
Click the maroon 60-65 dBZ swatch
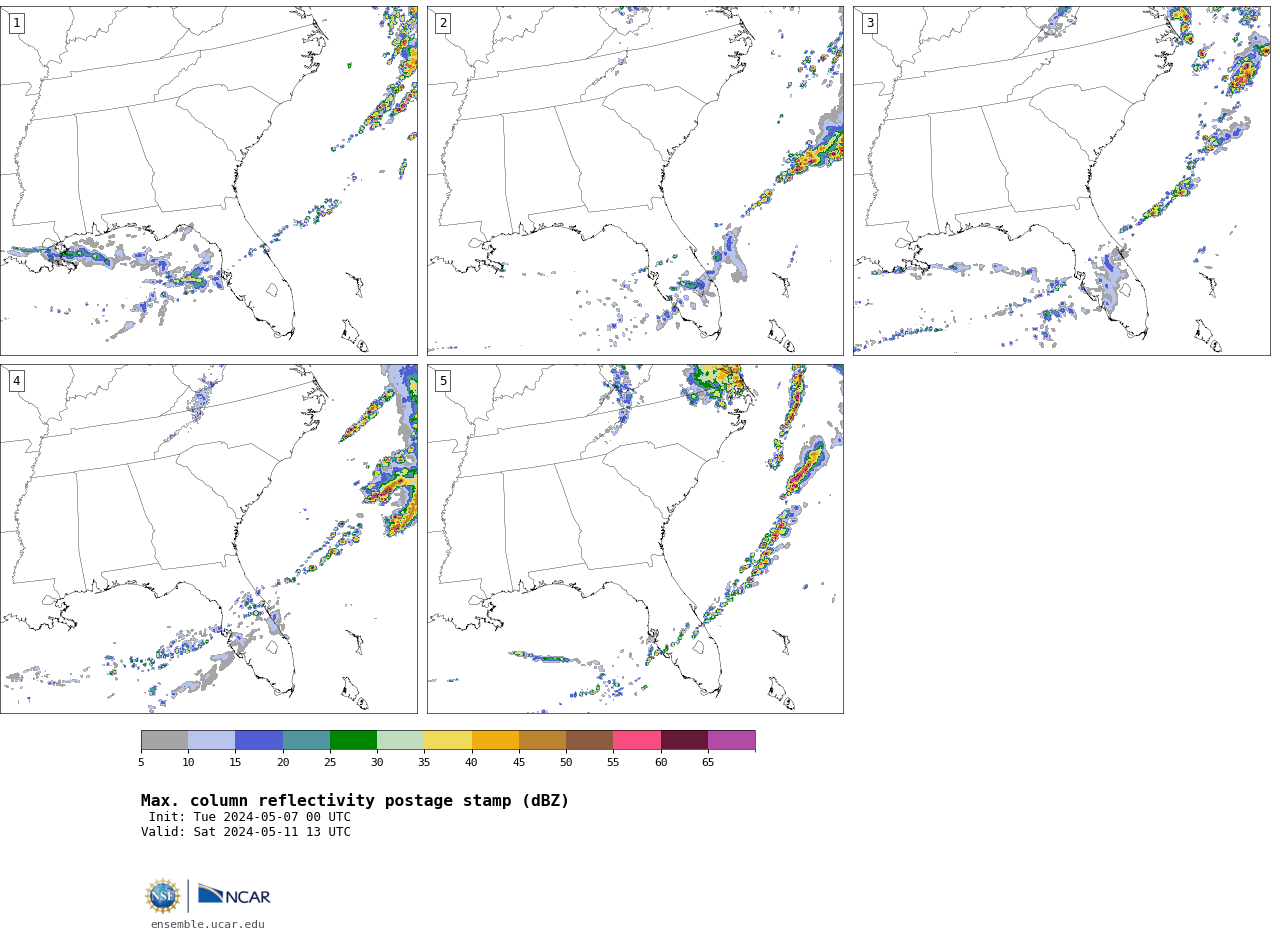(x=684, y=740)
